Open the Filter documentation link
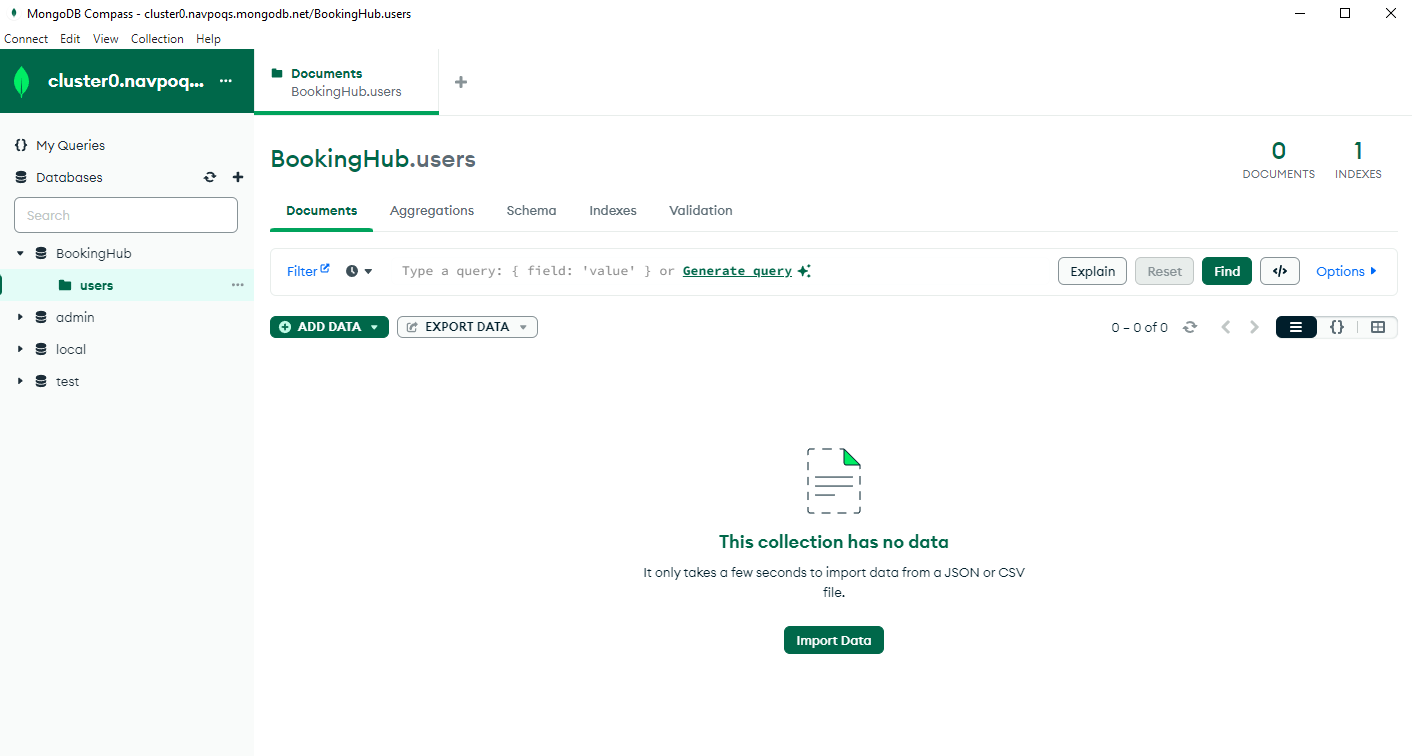This screenshot has height=756, width=1412. point(308,271)
